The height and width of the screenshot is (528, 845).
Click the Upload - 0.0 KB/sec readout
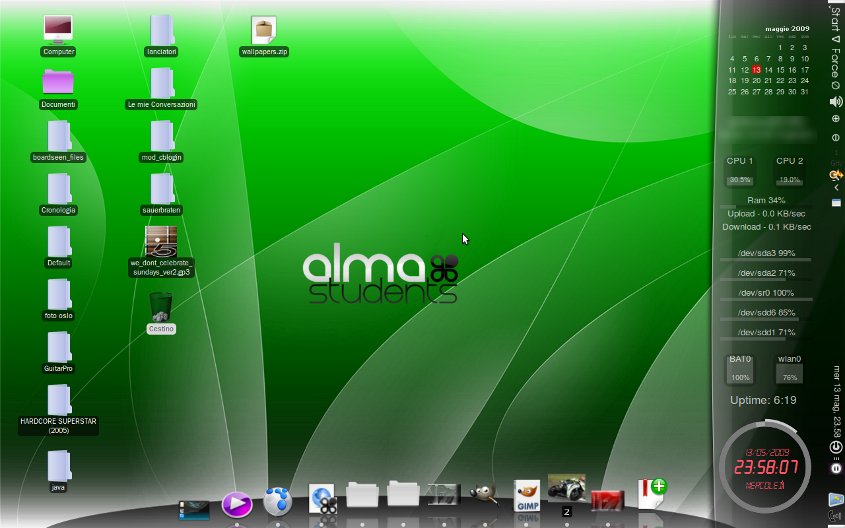pyautogui.click(x=766, y=213)
